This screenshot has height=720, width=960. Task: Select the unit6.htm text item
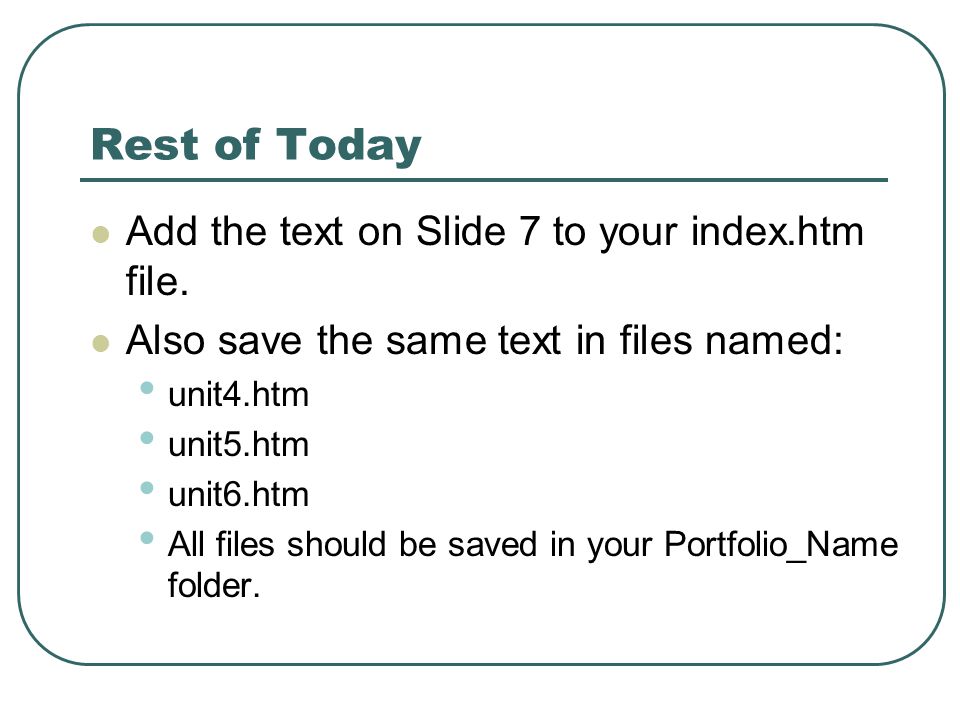[238, 495]
